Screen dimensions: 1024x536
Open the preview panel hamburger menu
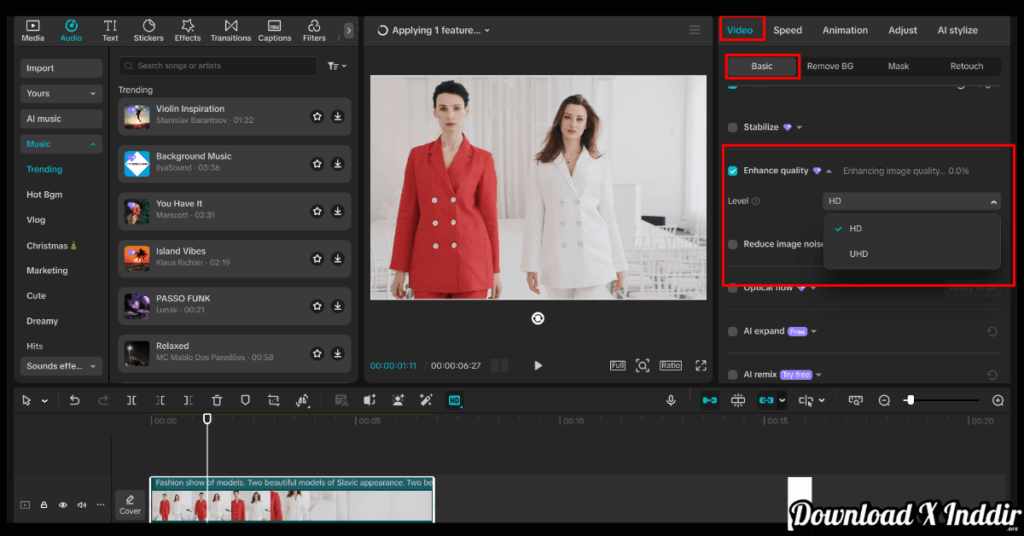694,30
